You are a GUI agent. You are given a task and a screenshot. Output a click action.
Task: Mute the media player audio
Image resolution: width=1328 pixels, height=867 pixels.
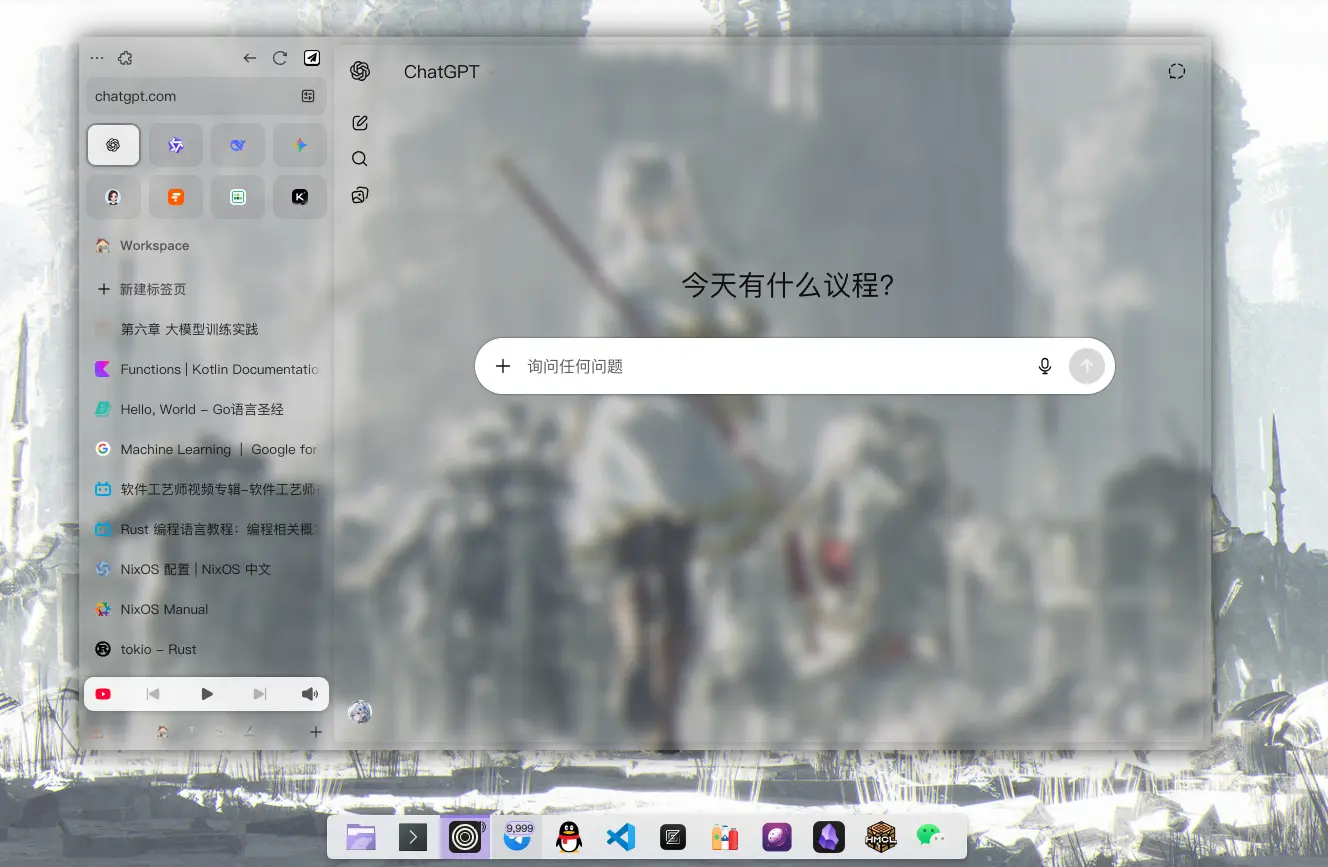coord(310,694)
